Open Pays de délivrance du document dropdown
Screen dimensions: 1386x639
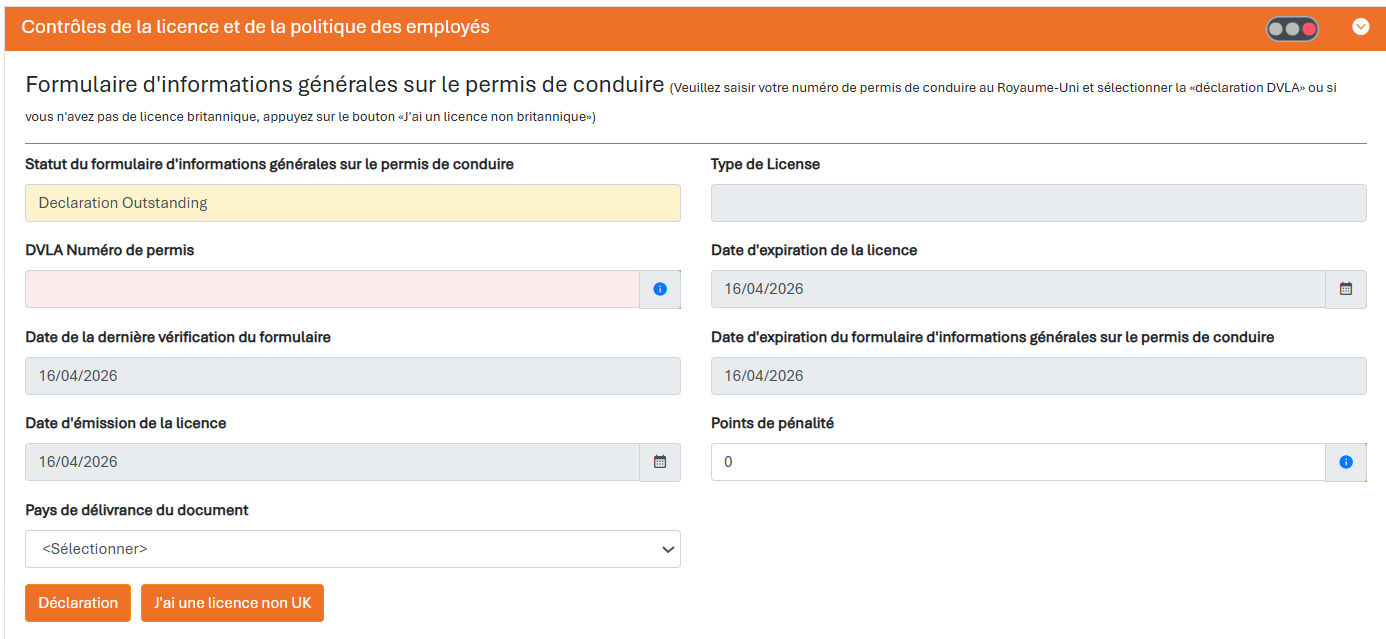click(x=353, y=549)
